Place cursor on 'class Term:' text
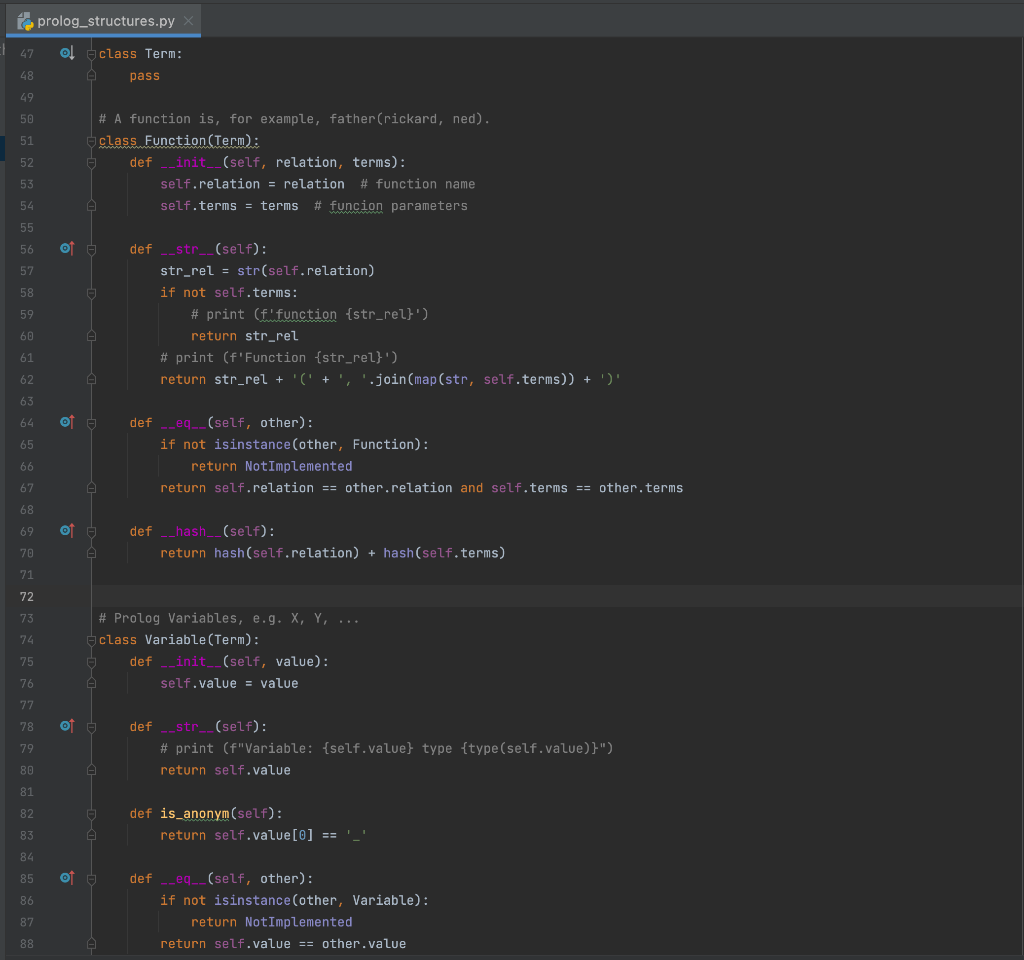Viewport: 1024px width, 960px height. click(140, 54)
